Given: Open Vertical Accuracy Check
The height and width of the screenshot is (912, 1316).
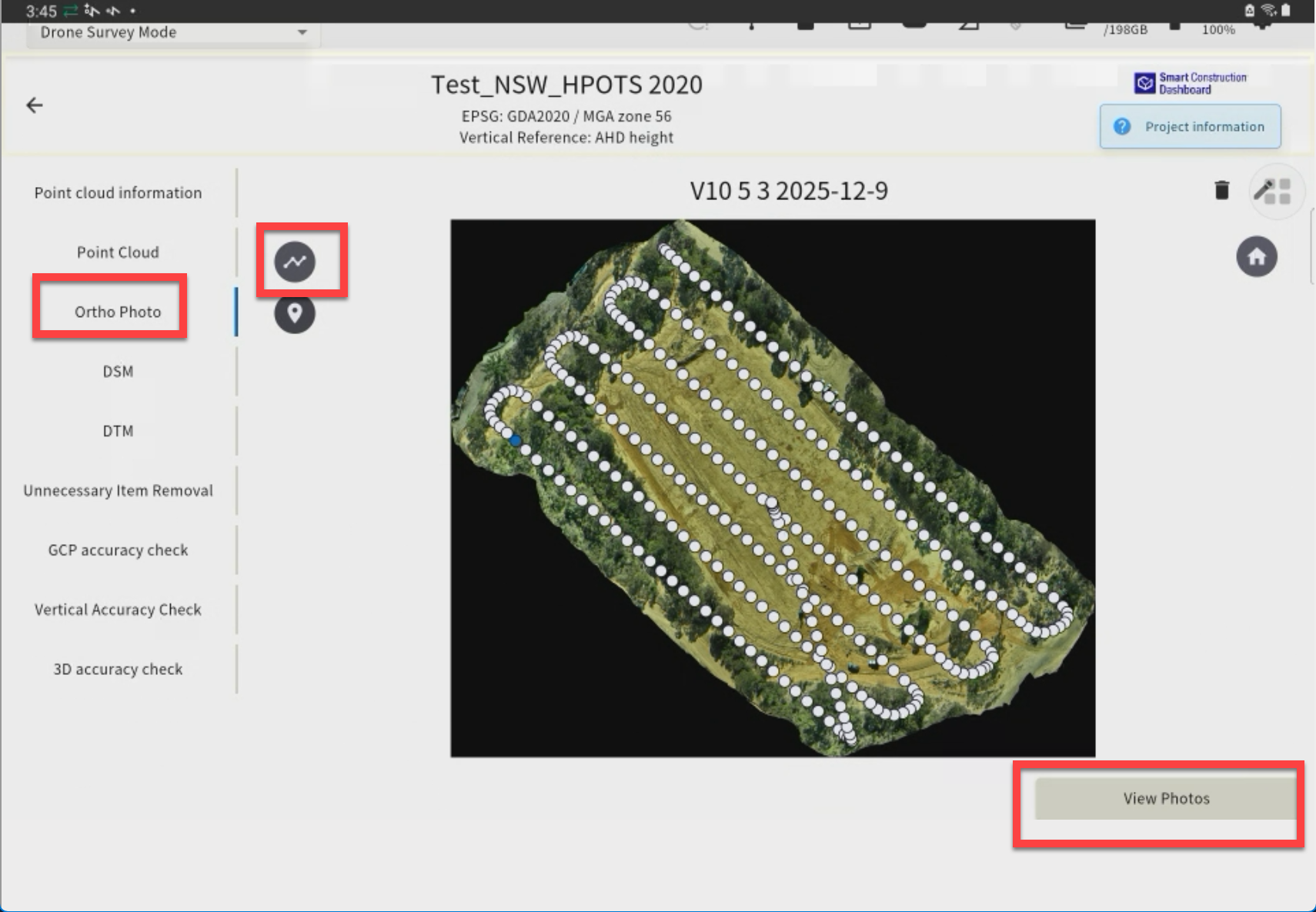Looking at the screenshot, I should [118, 610].
